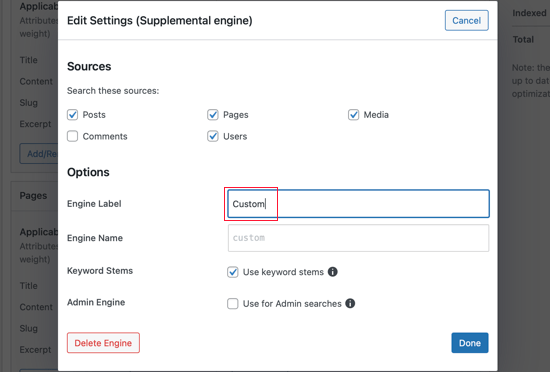Click the Sources heading text
Image resolution: width=550 pixels, height=372 pixels.
[89, 66]
